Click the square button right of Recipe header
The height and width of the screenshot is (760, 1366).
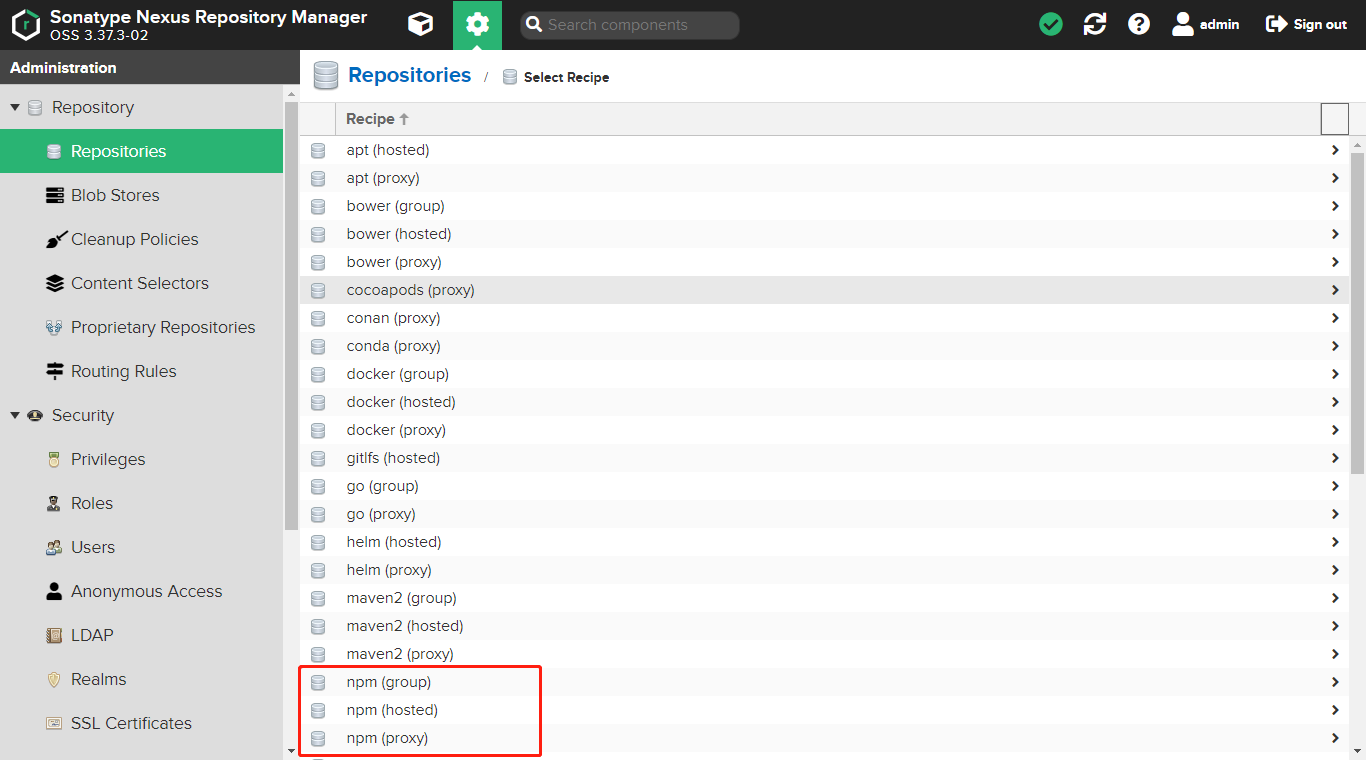(x=1335, y=119)
